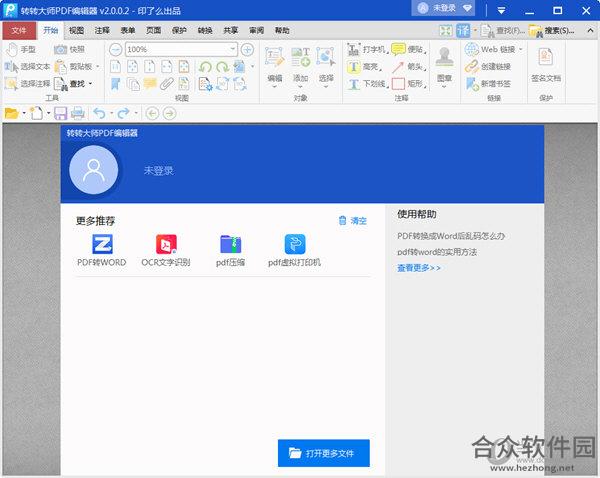Choose the Select Text (选择文本) tool

coord(27,67)
